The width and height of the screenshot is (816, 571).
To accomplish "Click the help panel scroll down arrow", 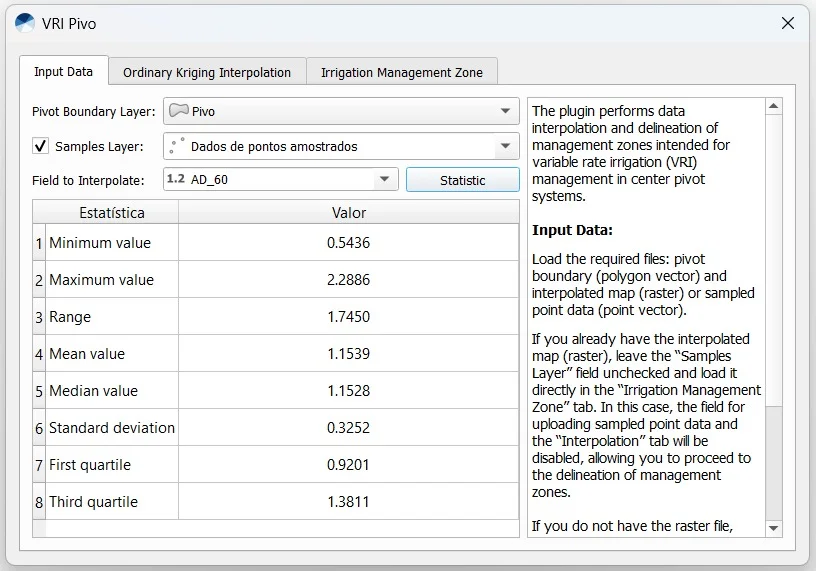I will click(x=773, y=528).
